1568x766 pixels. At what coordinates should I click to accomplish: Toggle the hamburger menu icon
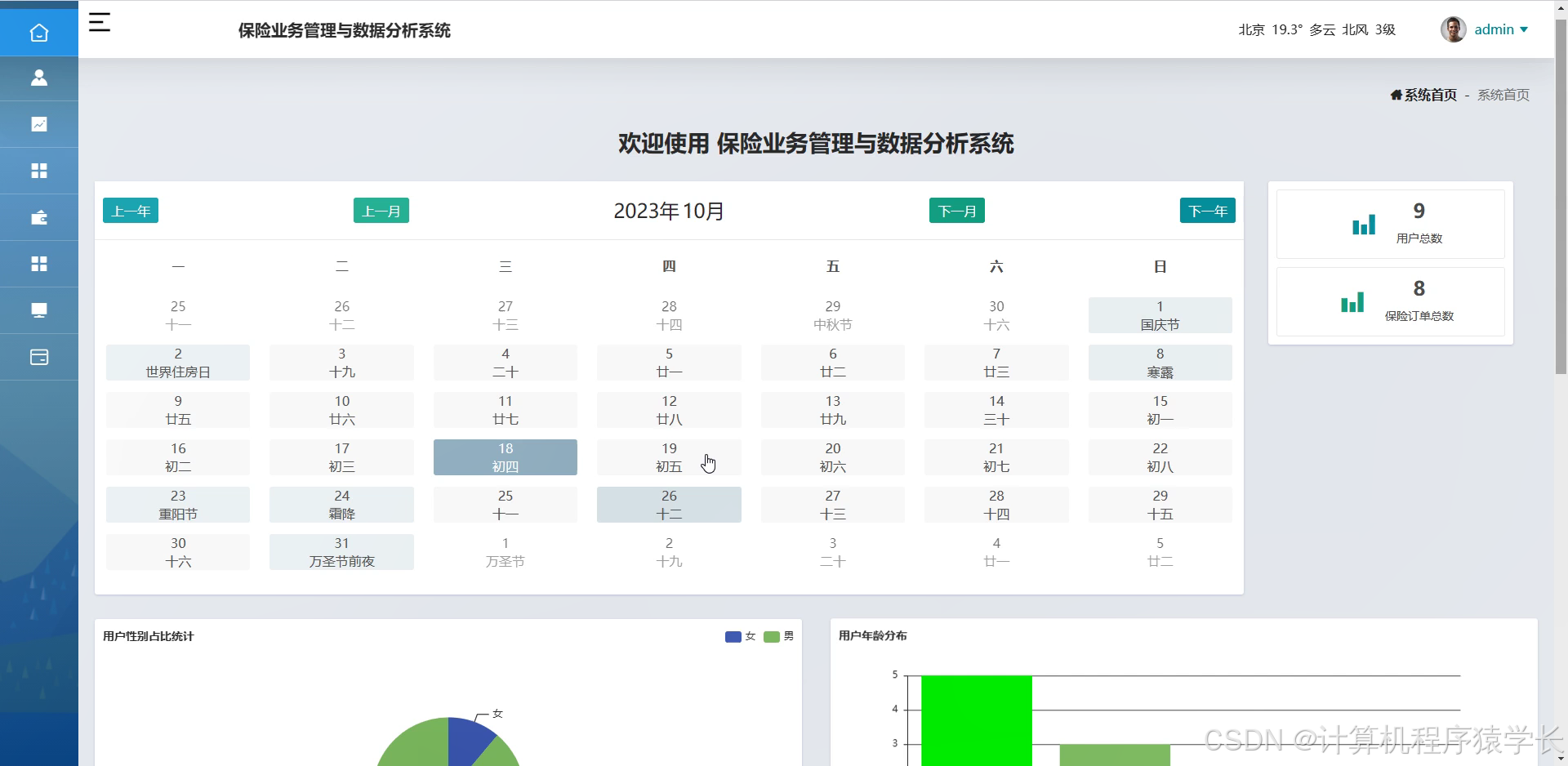click(x=100, y=22)
